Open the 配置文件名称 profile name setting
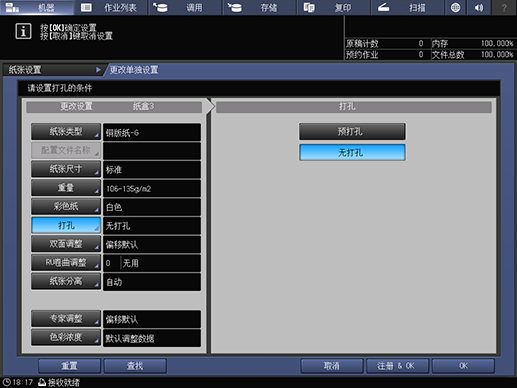This screenshot has height=388, width=517. (x=66, y=150)
